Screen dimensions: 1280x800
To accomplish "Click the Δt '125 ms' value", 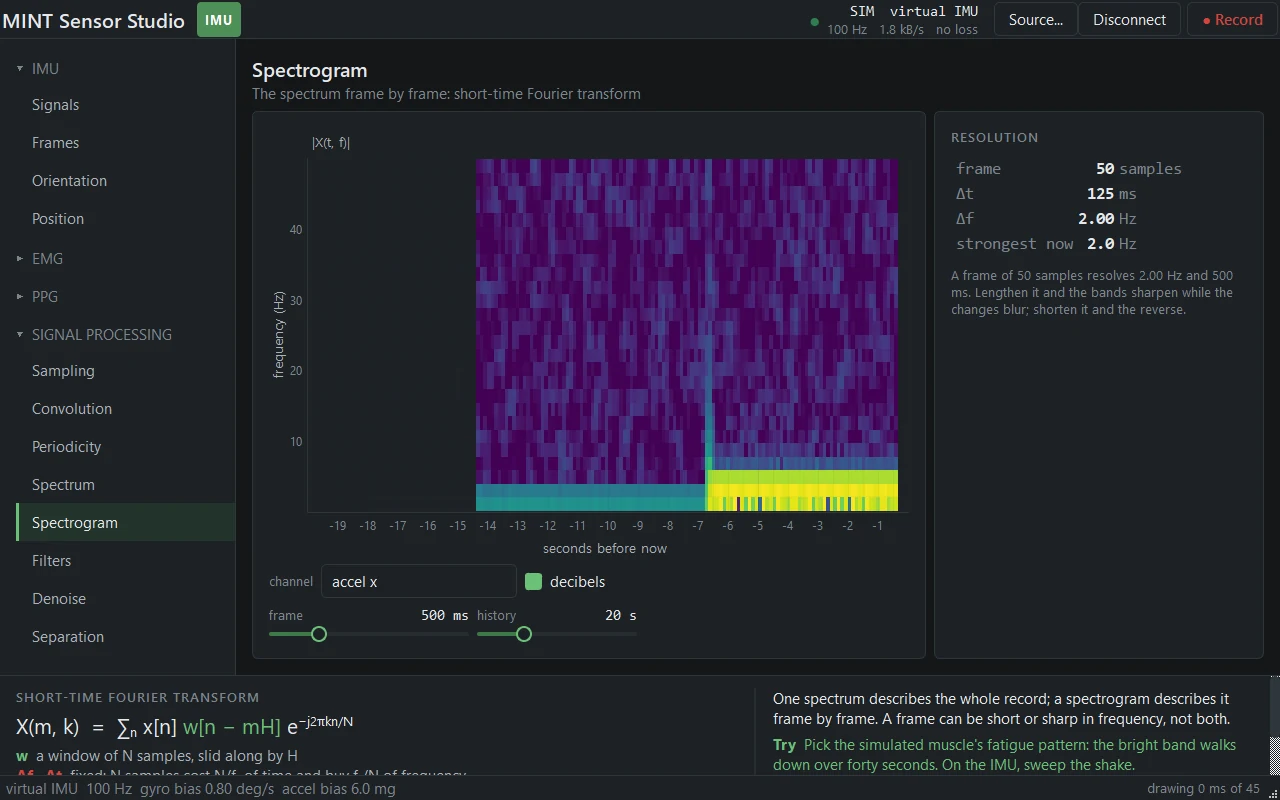I will [x=1111, y=194].
